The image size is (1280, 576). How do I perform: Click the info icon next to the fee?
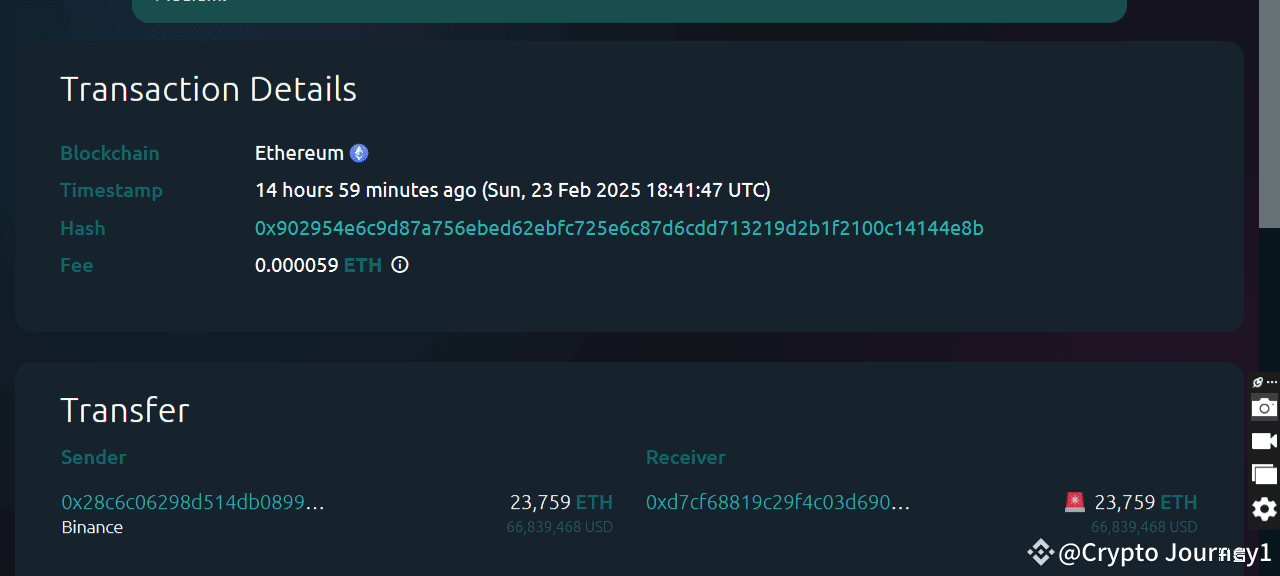(399, 265)
